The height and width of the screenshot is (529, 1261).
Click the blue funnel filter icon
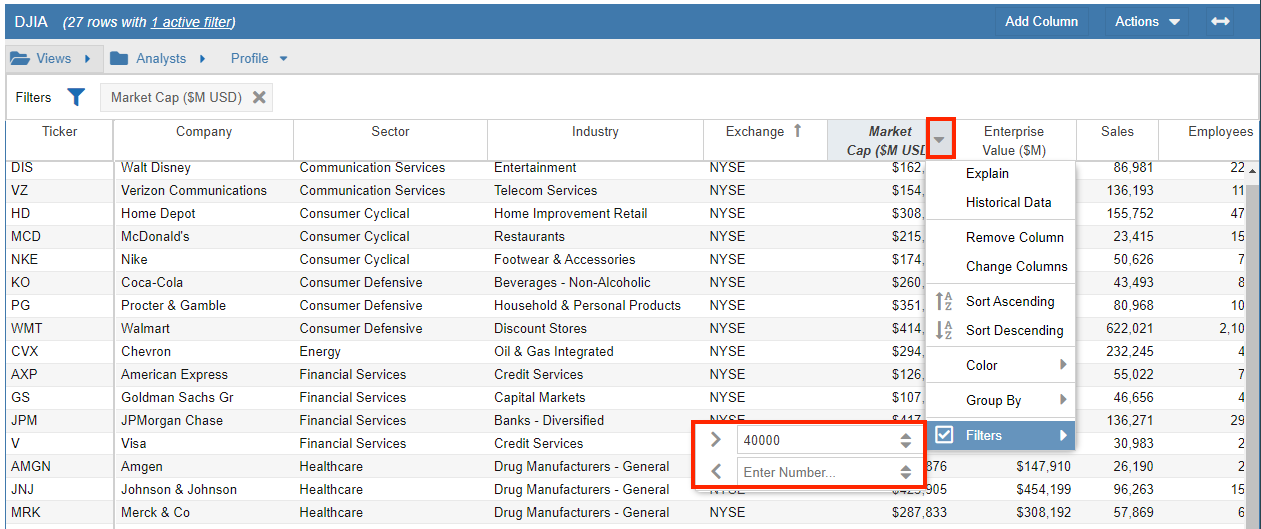click(x=76, y=97)
